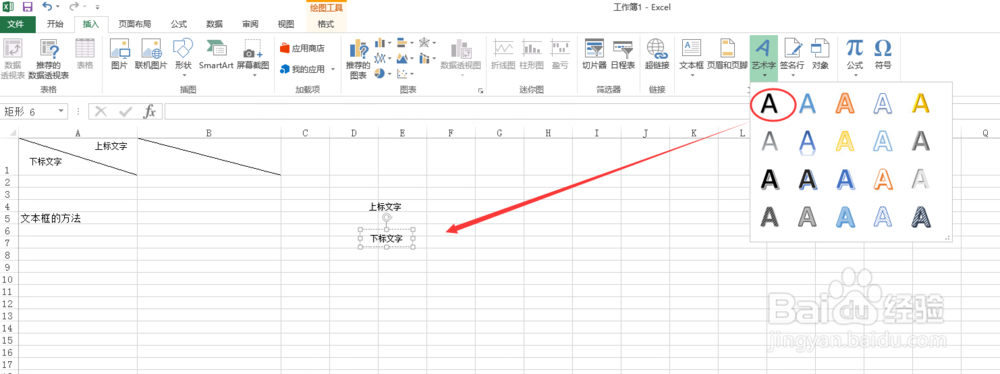Open 应用商店 (App Store) add-ins
Image resolution: width=1000 pixels, height=374 pixels.
pyautogui.click(x=303, y=48)
